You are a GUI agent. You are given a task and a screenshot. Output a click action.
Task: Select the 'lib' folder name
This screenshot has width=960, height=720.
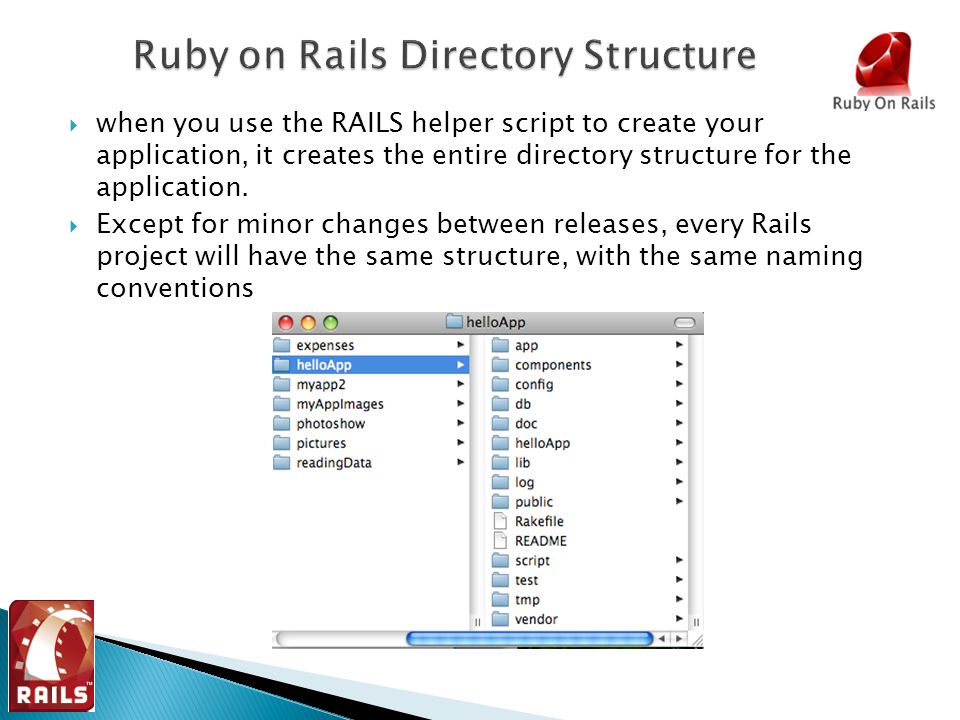522,463
